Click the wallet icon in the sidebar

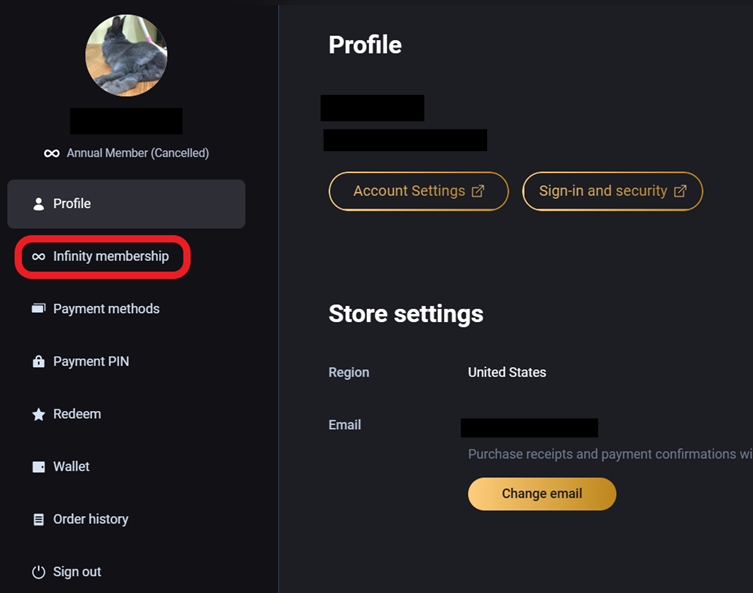(x=39, y=467)
